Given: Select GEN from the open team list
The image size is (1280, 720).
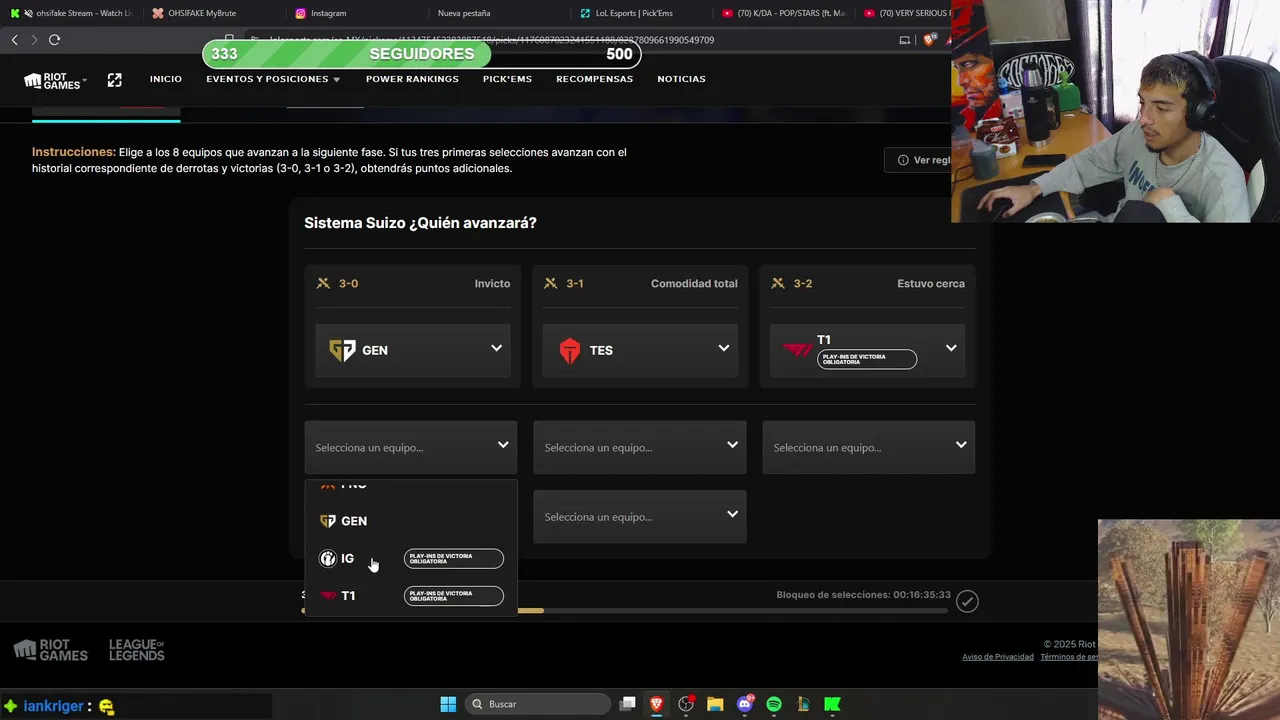Looking at the screenshot, I should click(x=411, y=521).
